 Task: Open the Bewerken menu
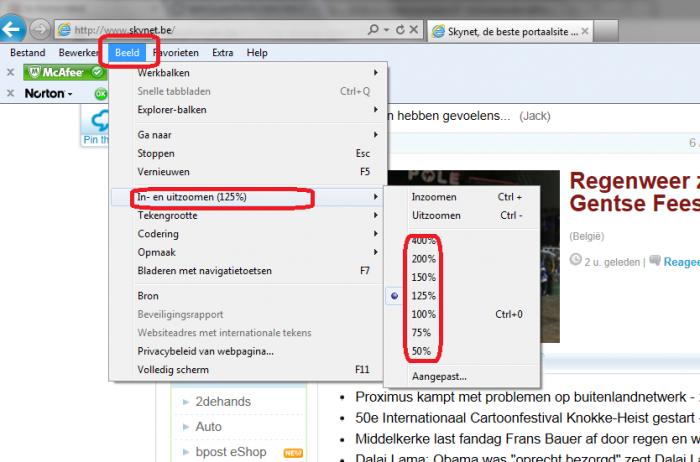78,53
